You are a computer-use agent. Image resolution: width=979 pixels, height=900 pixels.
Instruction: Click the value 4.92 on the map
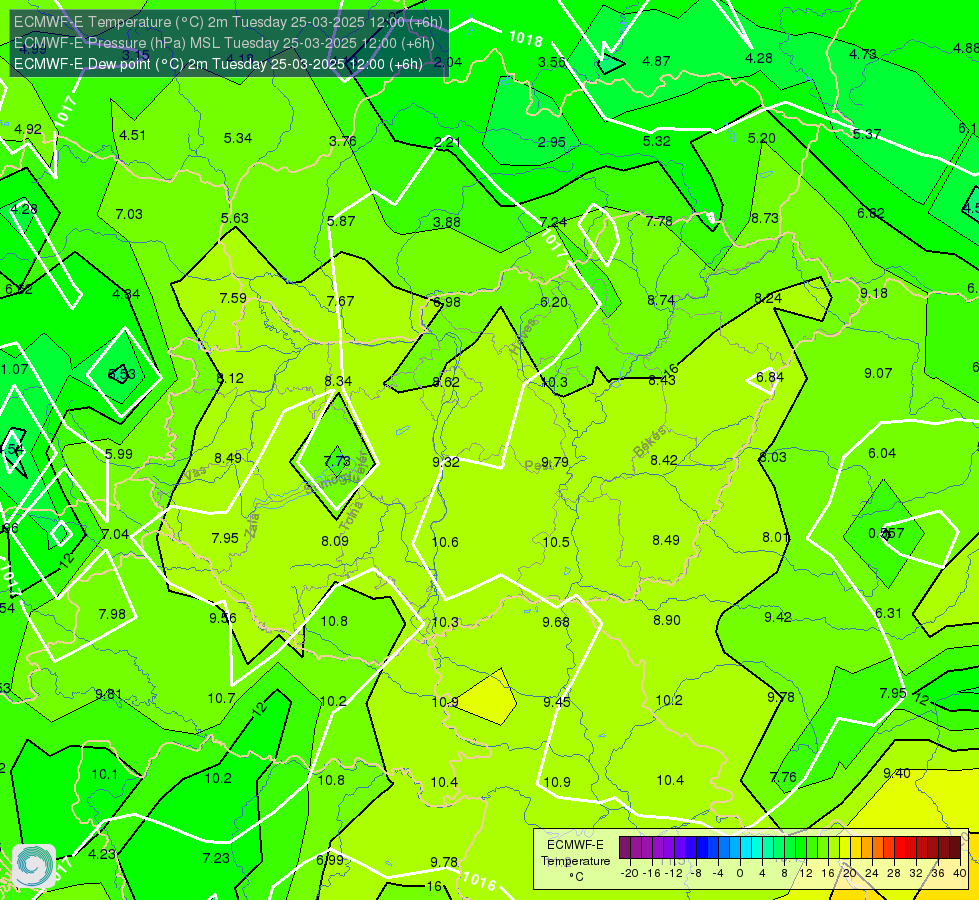pos(28,129)
